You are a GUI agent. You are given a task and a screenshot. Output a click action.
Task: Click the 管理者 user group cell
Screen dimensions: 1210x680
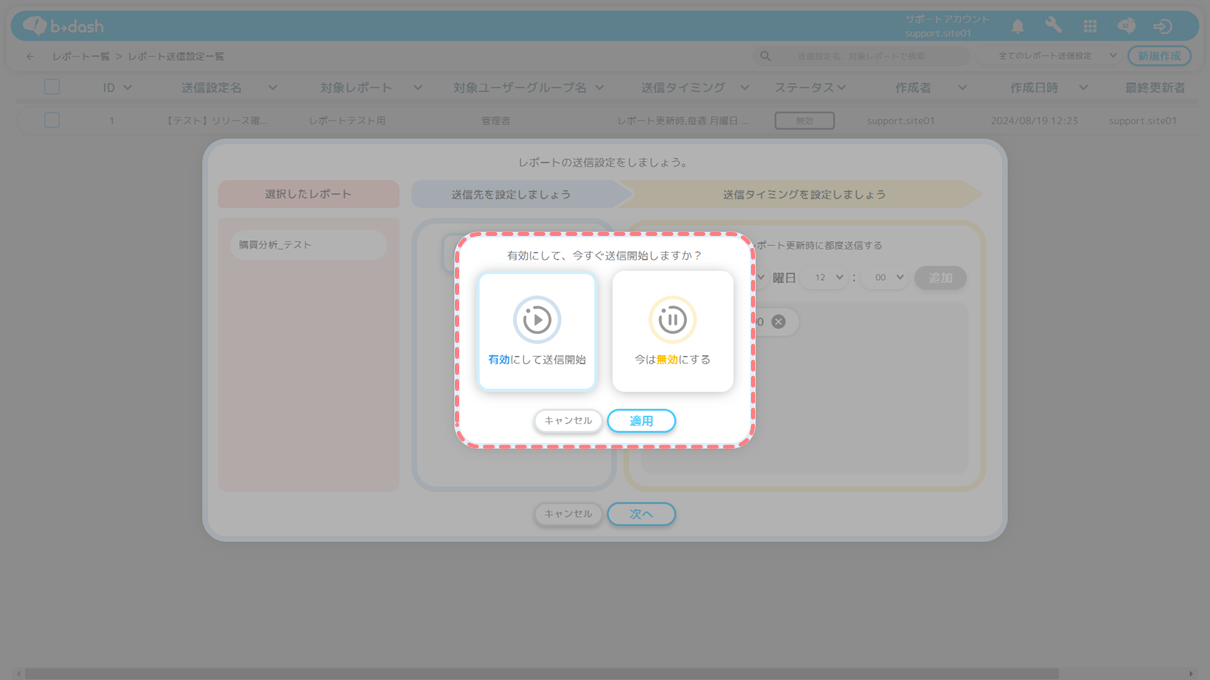[x=496, y=121]
